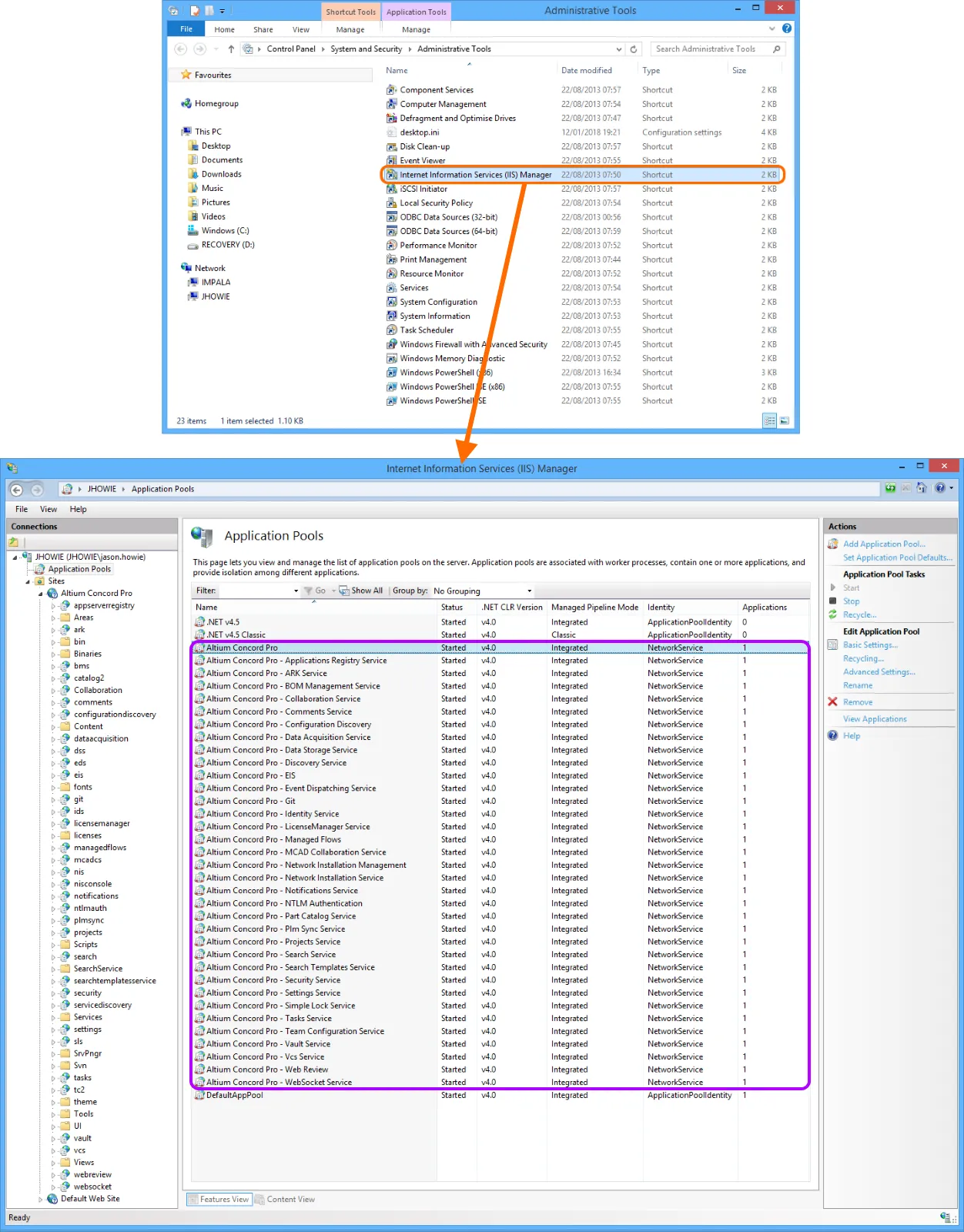Sort by Managed Pipeline Mode column header

click(x=594, y=608)
